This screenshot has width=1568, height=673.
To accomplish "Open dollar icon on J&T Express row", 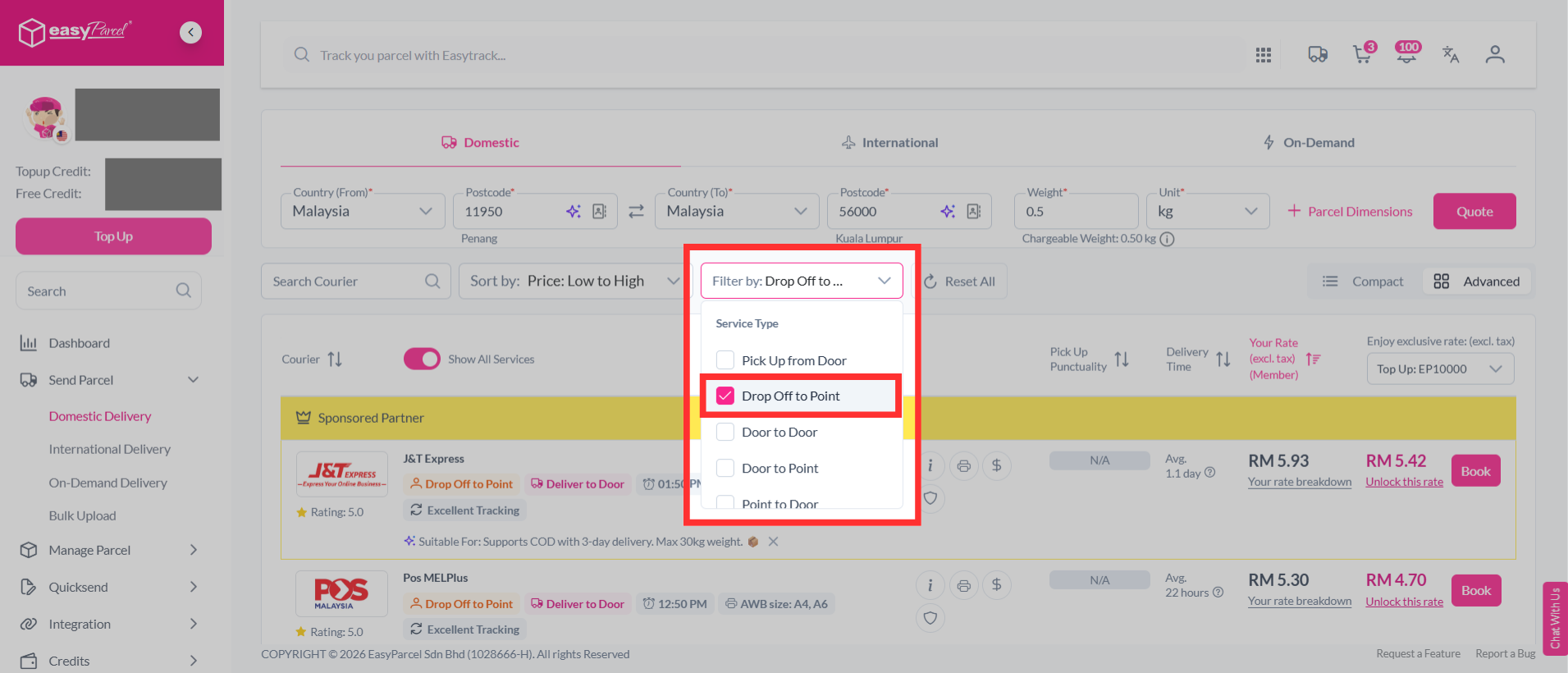I will click(x=997, y=466).
